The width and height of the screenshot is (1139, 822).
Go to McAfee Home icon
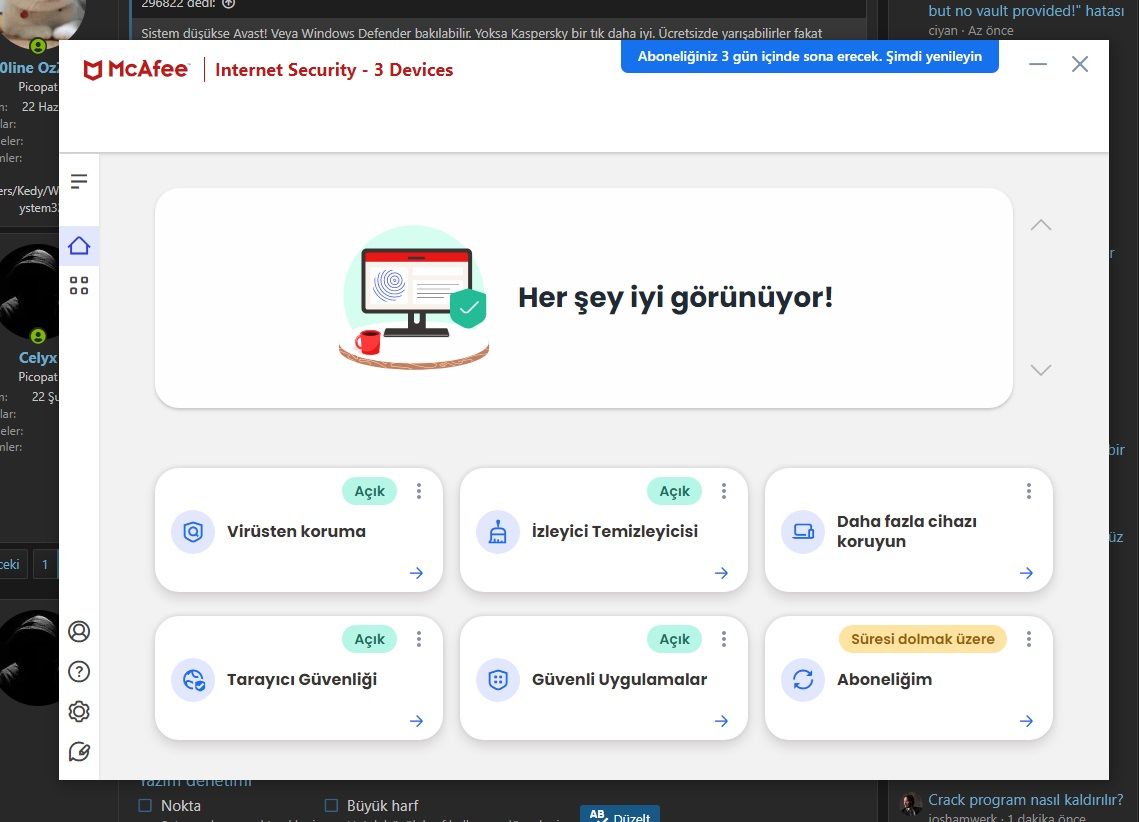click(x=79, y=245)
